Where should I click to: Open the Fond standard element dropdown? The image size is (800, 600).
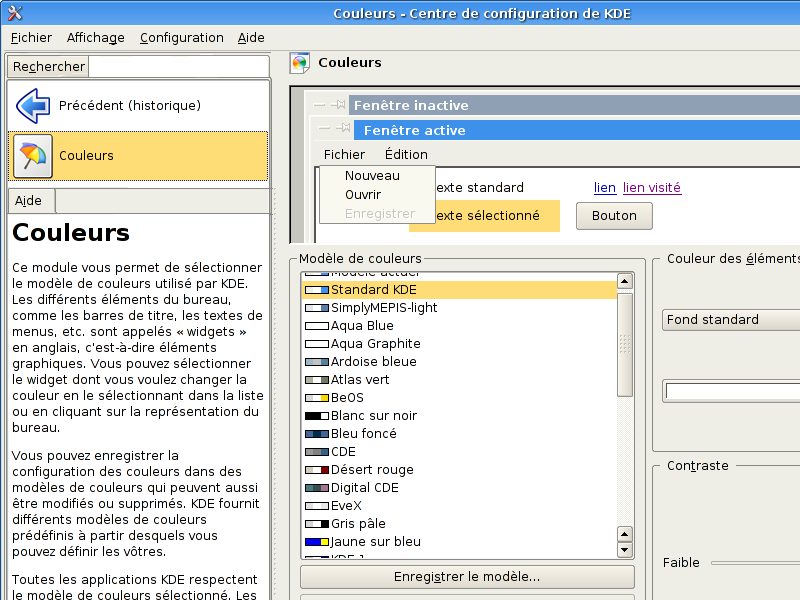tap(731, 320)
